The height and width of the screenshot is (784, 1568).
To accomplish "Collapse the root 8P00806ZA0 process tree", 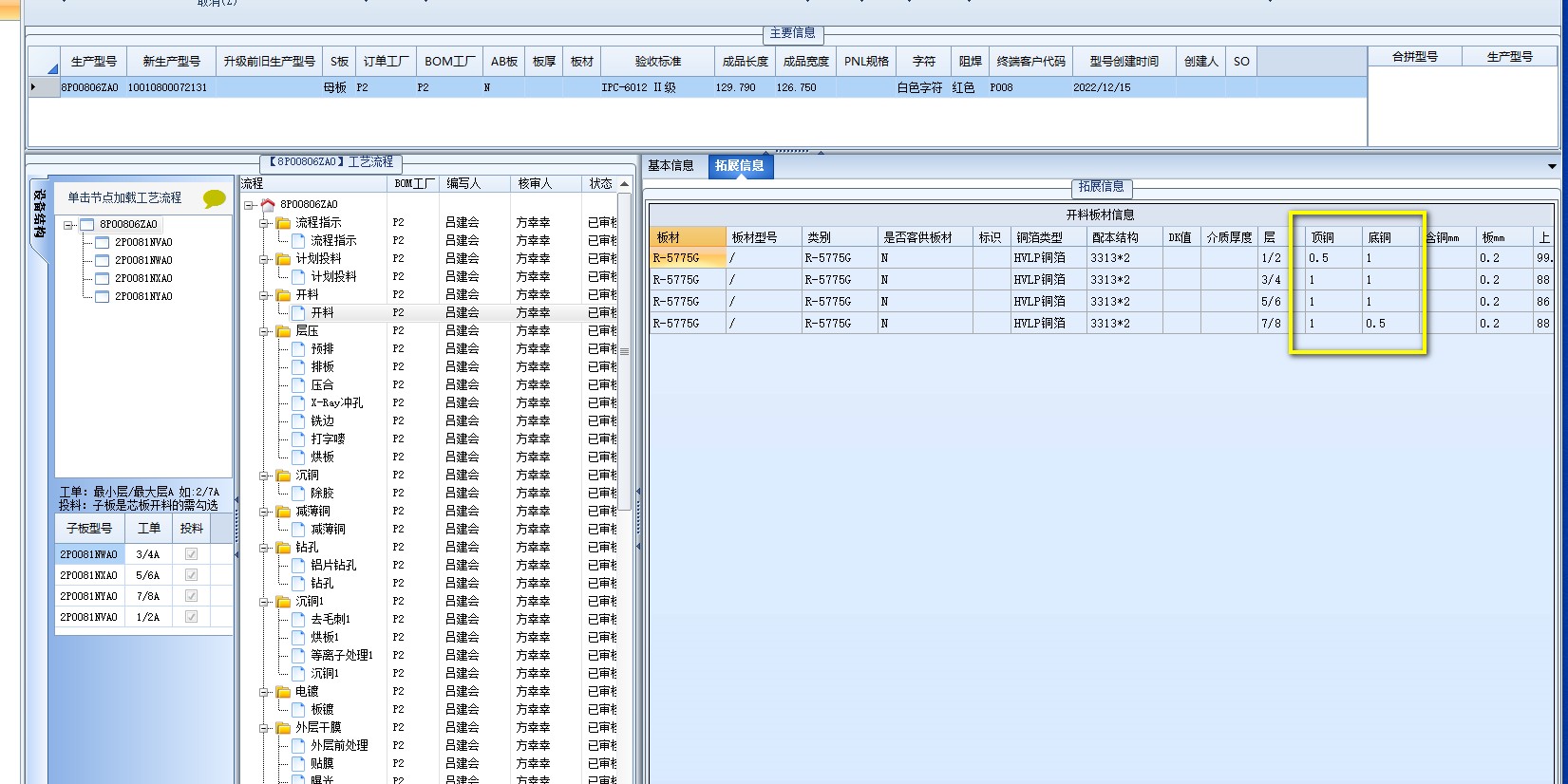I will pos(249,204).
